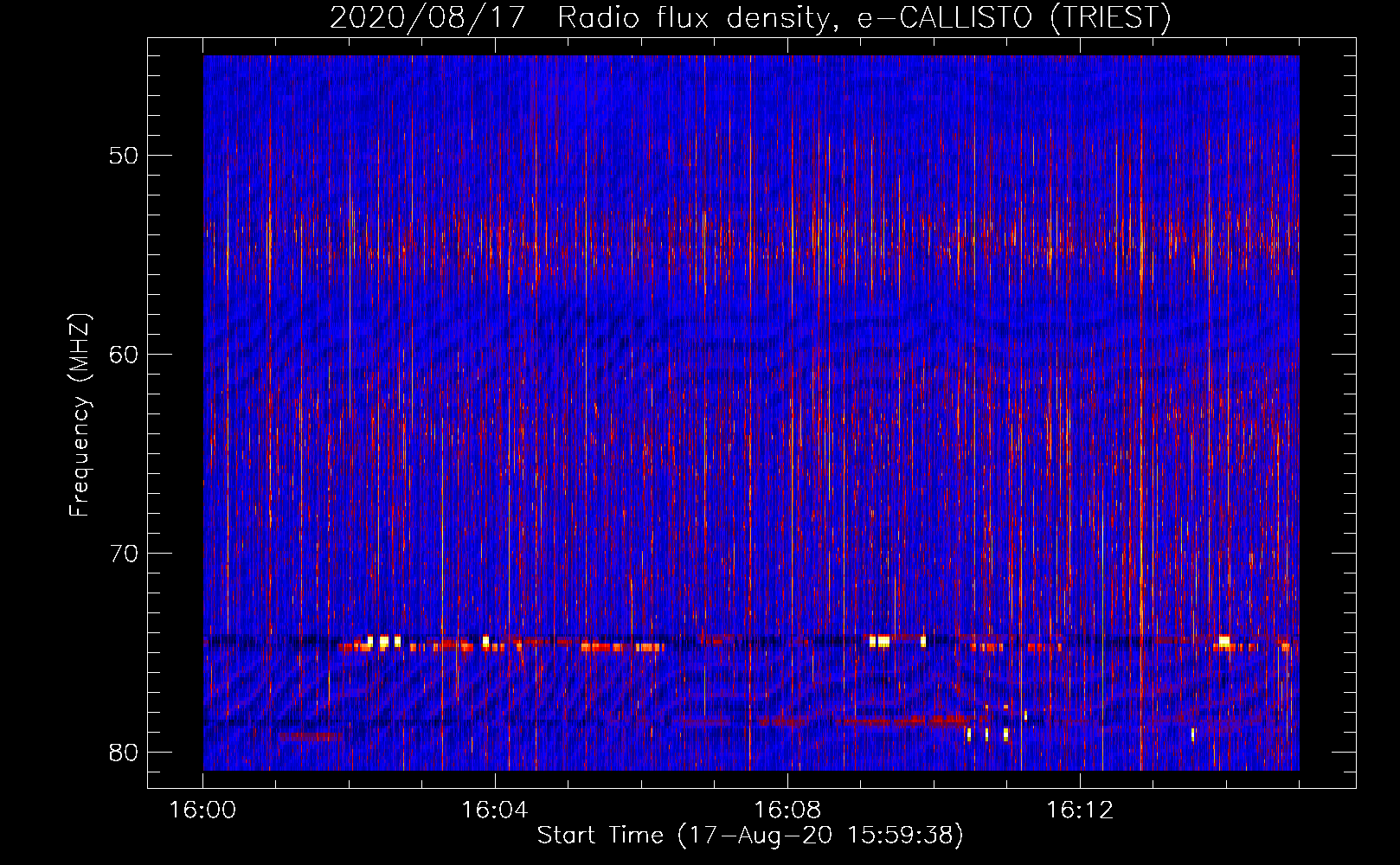
Task: Click the 60 frequency tick label
Action: (x=125, y=355)
